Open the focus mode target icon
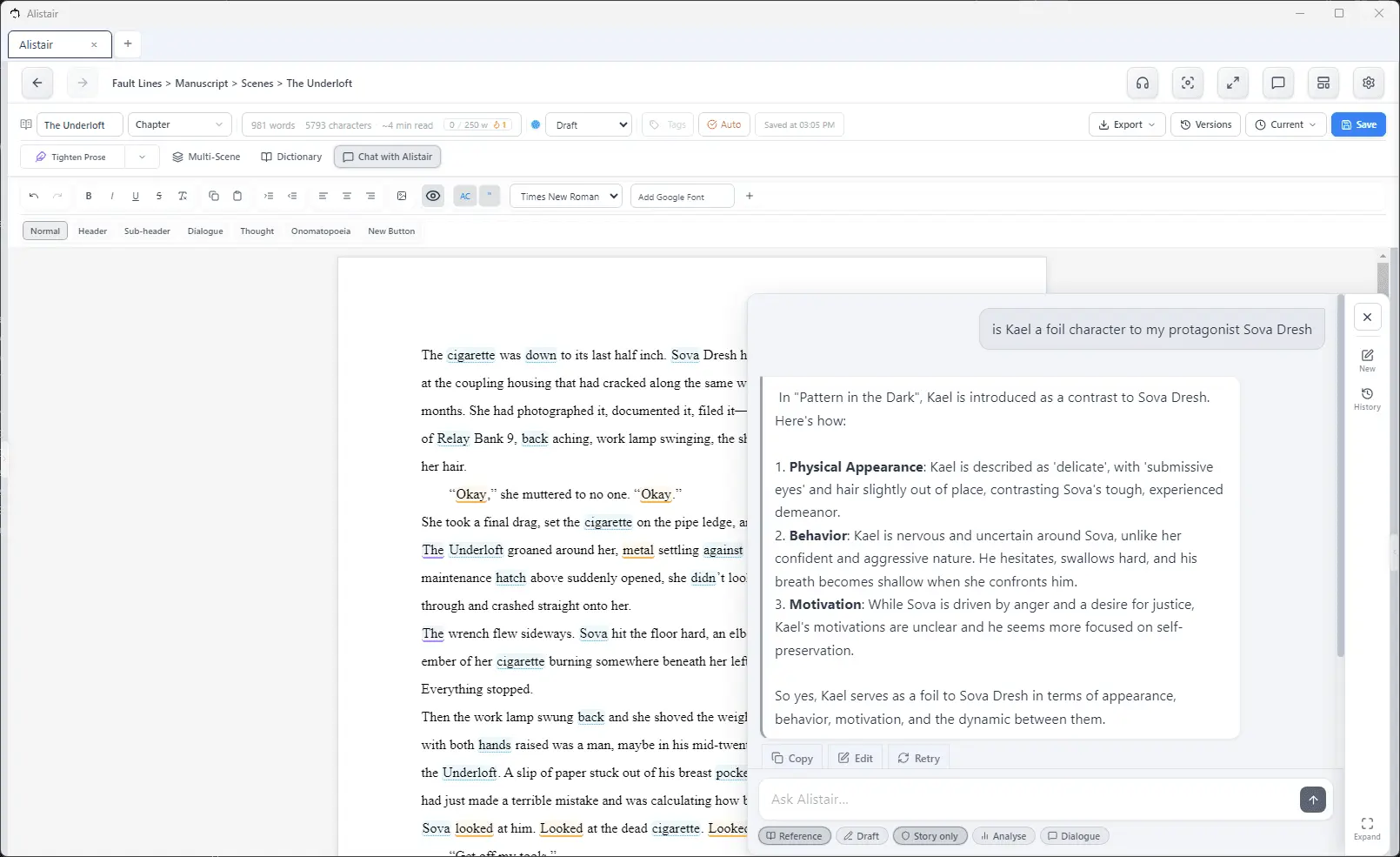The width and height of the screenshot is (1400, 857). pos(1188,84)
